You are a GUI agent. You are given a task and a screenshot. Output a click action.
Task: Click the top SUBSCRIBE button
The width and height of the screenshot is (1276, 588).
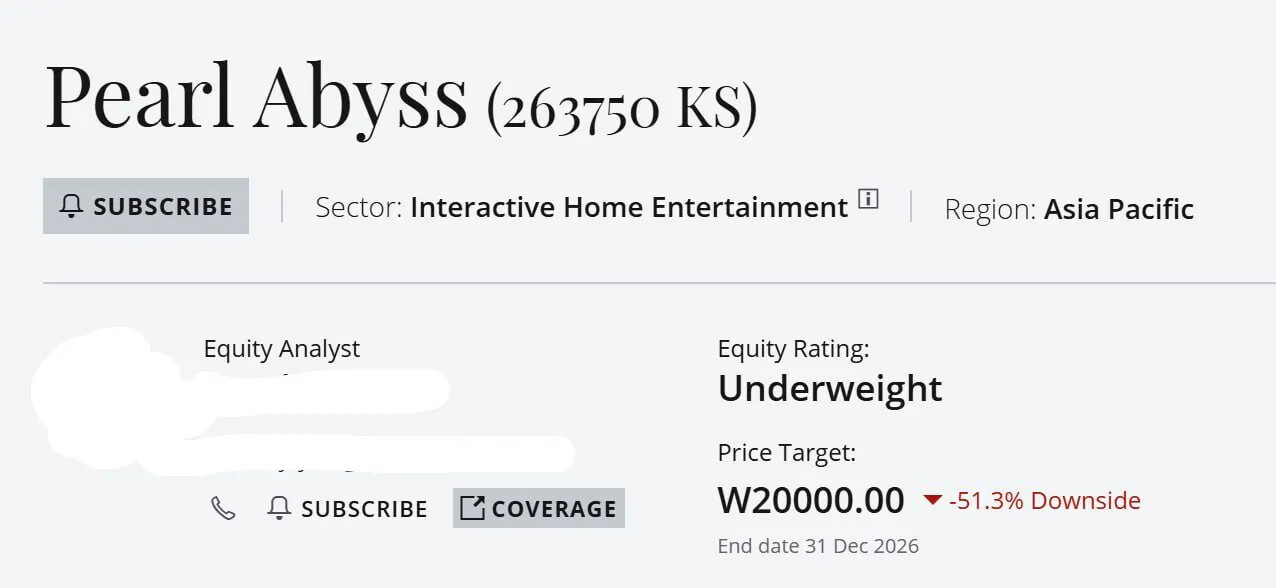[146, 206]
